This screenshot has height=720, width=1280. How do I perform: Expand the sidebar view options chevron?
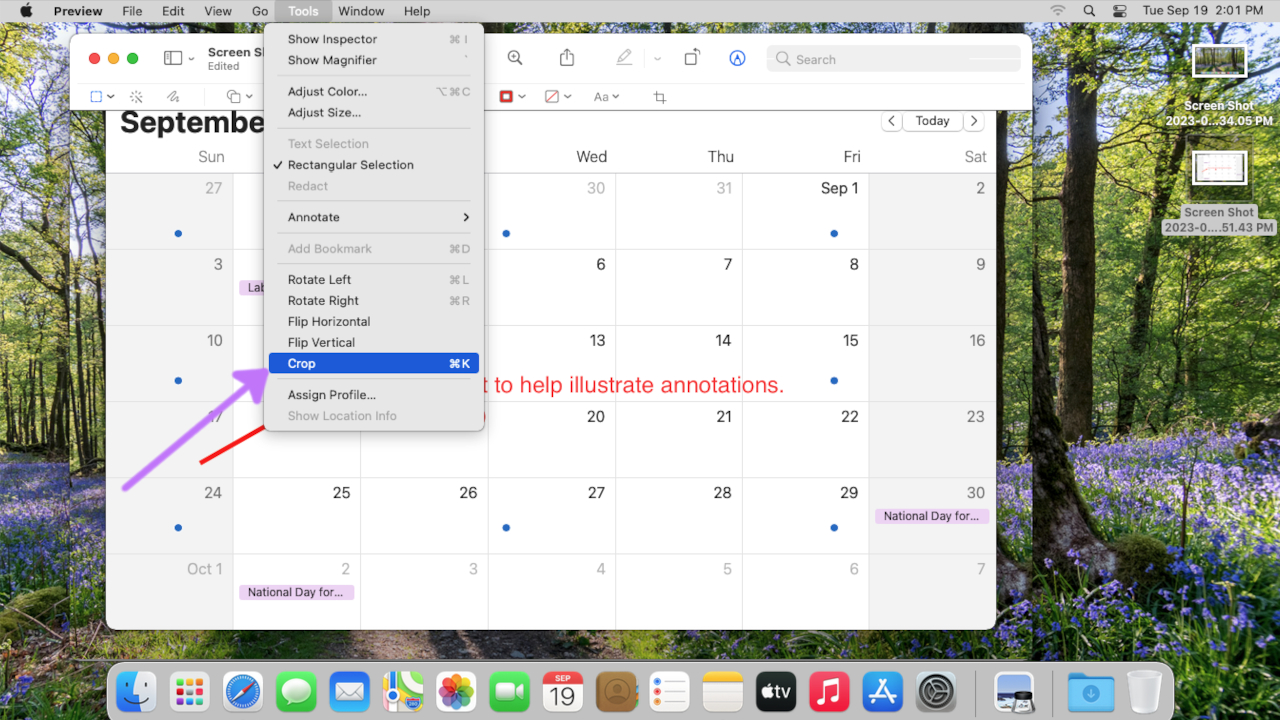(x=191, y=59)
